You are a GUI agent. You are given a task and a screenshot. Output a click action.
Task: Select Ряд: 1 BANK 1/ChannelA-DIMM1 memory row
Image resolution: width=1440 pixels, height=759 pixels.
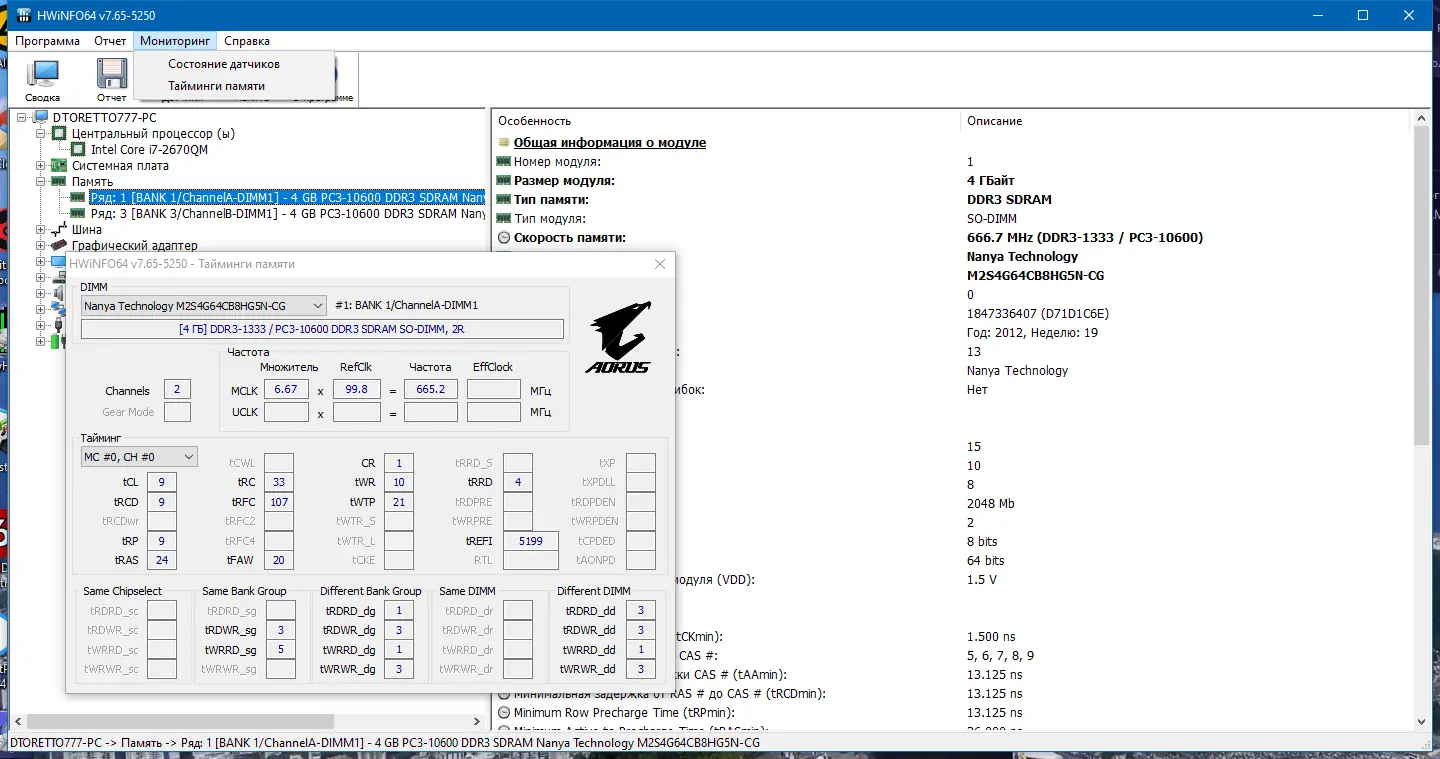(288, 198)
